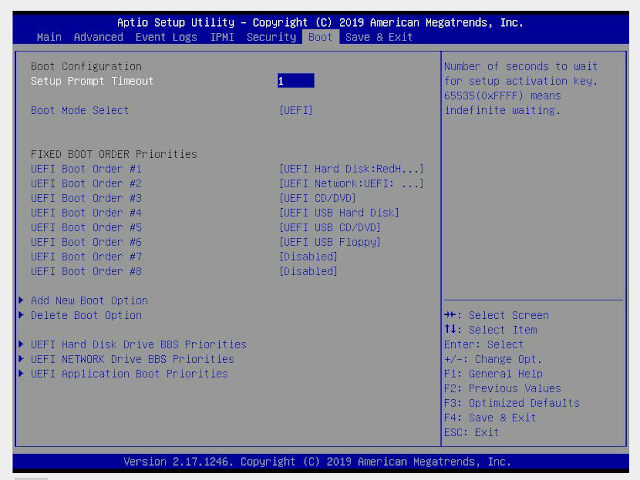Click the +/-: Change Opt. hint
The image size is (640, 480).
click(x=493, y=359)
